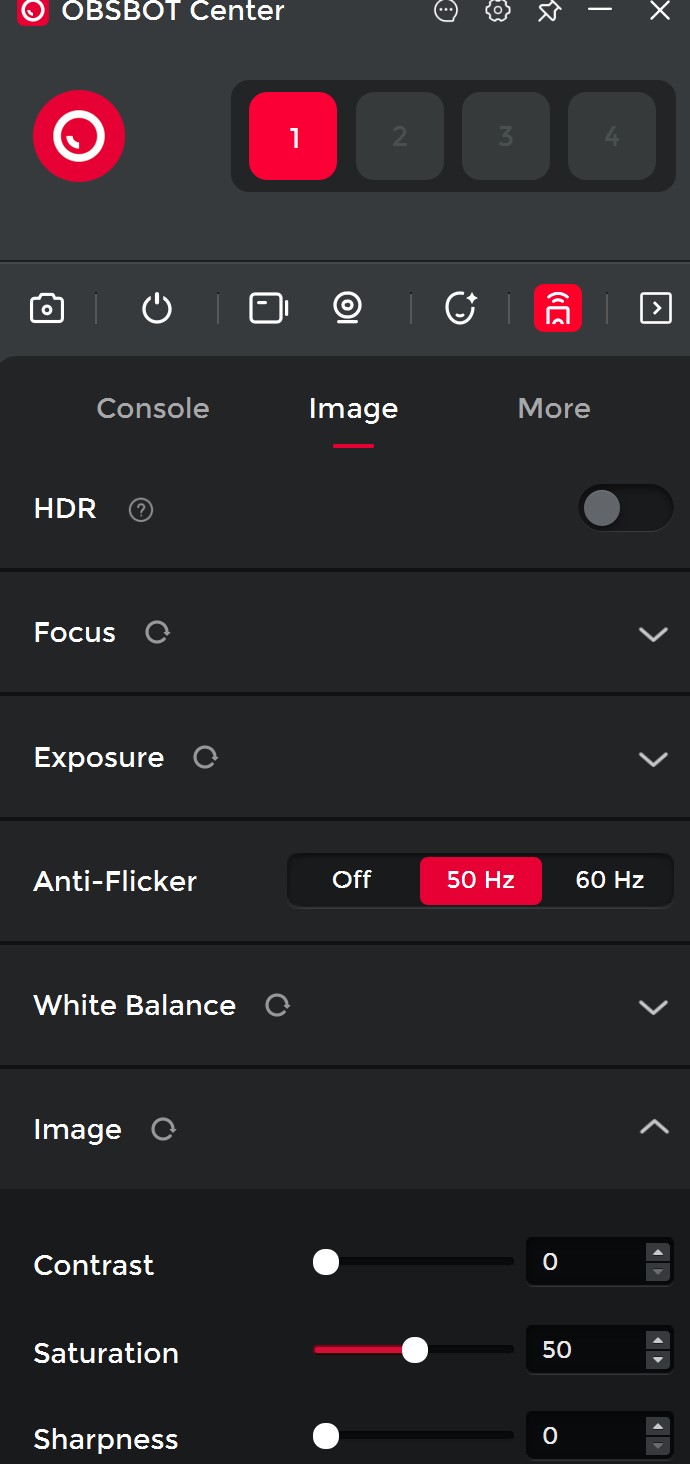Collapse the Image section
This screenshot has height=1464, width=690.
click(653, 1128)
